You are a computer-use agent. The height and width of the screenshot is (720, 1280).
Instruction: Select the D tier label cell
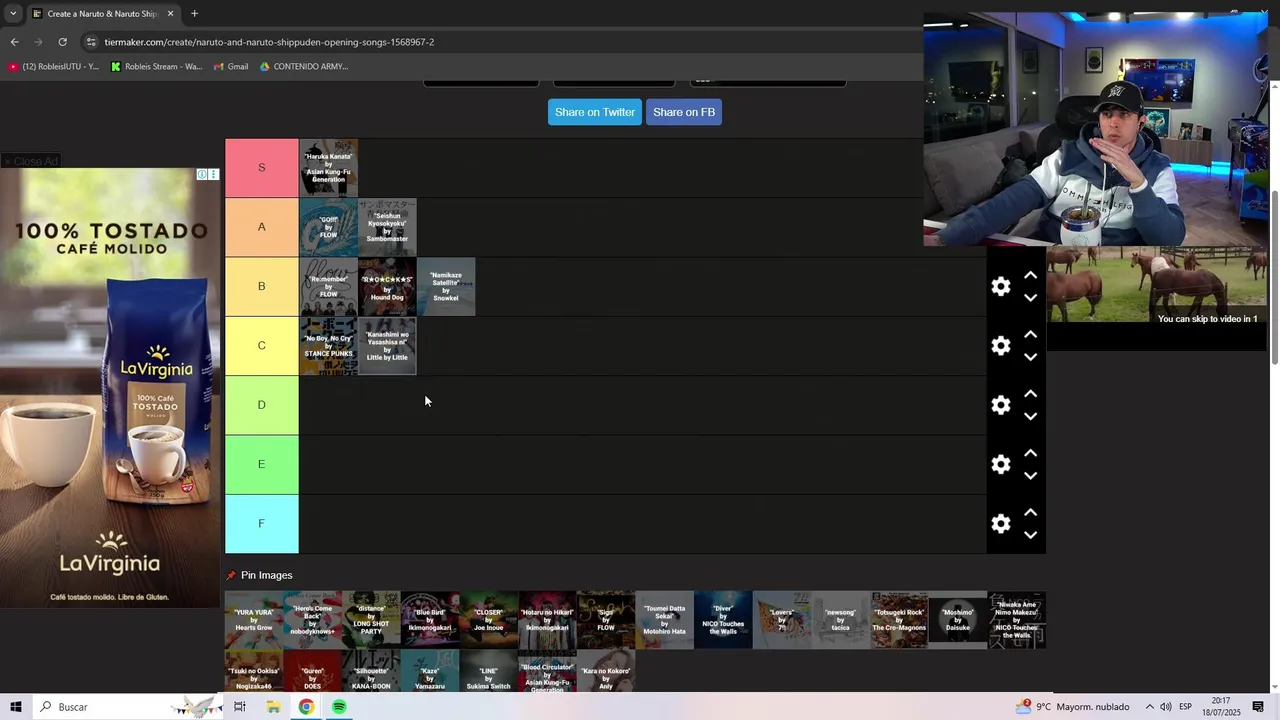262,405
